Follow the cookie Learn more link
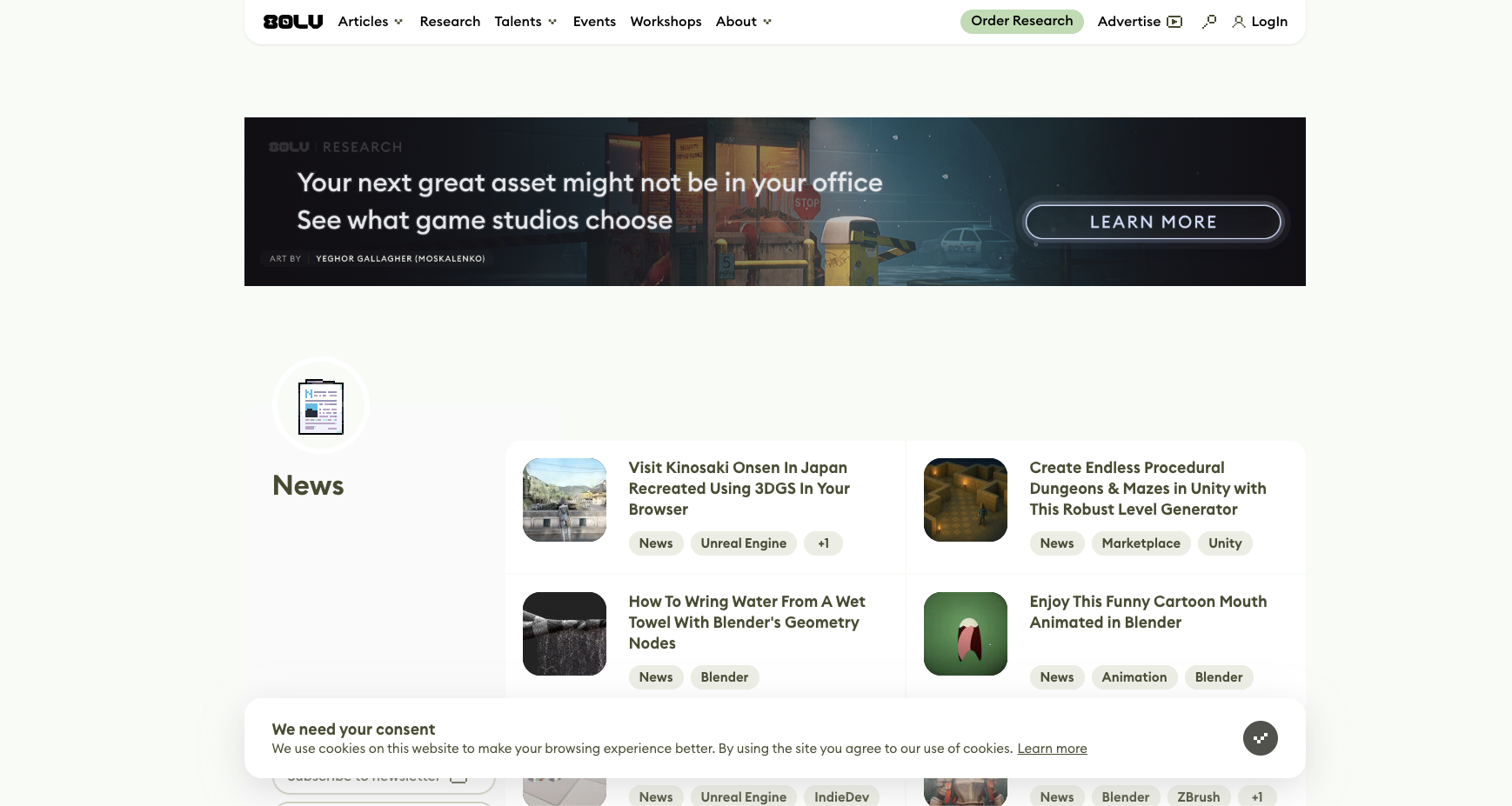The image size is (1512, 806). tap(1052, 749)
